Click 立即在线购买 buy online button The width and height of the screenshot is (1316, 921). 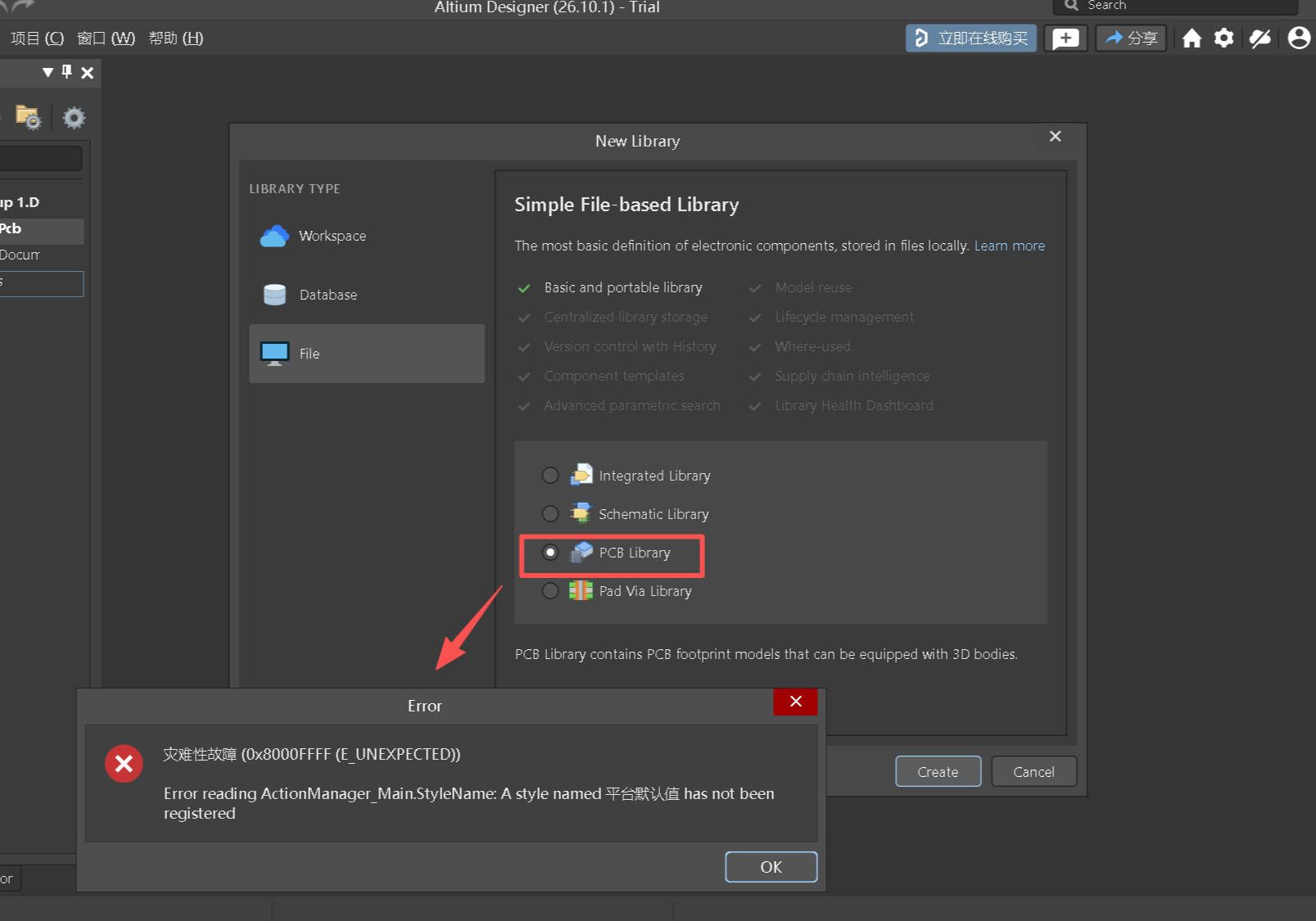coord(971,38)
